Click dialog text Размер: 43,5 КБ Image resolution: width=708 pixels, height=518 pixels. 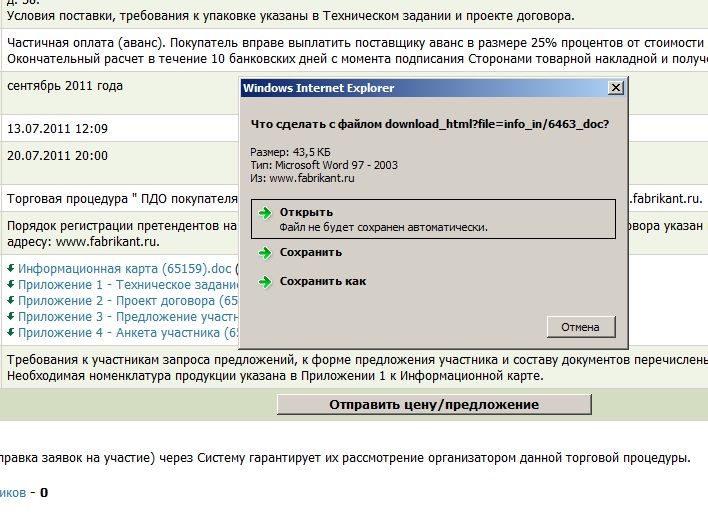coord(290,152)
